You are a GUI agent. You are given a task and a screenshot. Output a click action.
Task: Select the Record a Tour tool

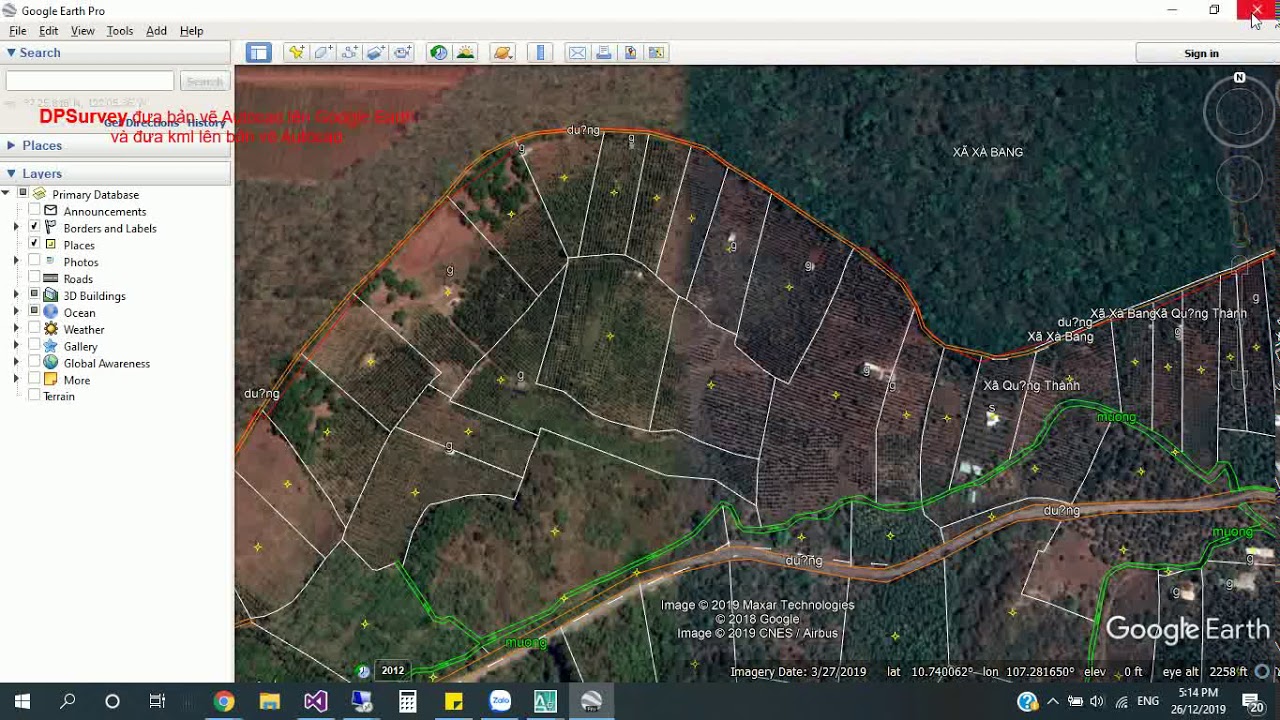pyautogui.click(x=402, y=53)
